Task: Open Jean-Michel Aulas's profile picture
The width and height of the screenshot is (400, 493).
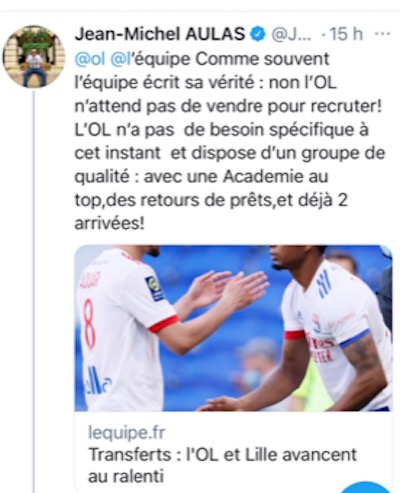Action: (x=34, y=57)
